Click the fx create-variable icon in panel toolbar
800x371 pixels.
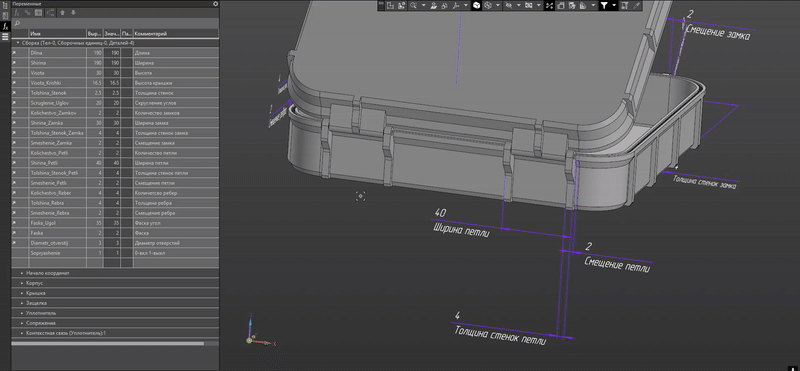click(17, 13)
